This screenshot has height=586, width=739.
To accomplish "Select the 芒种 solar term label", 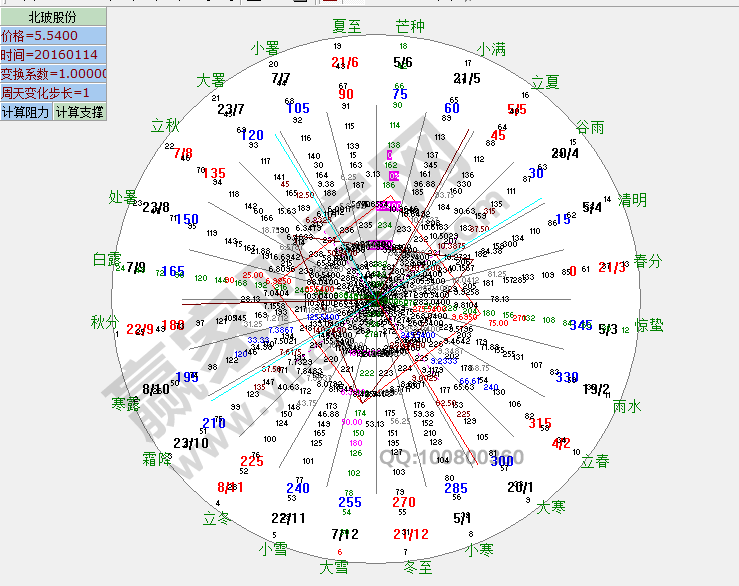I will (x=410, y=27).
